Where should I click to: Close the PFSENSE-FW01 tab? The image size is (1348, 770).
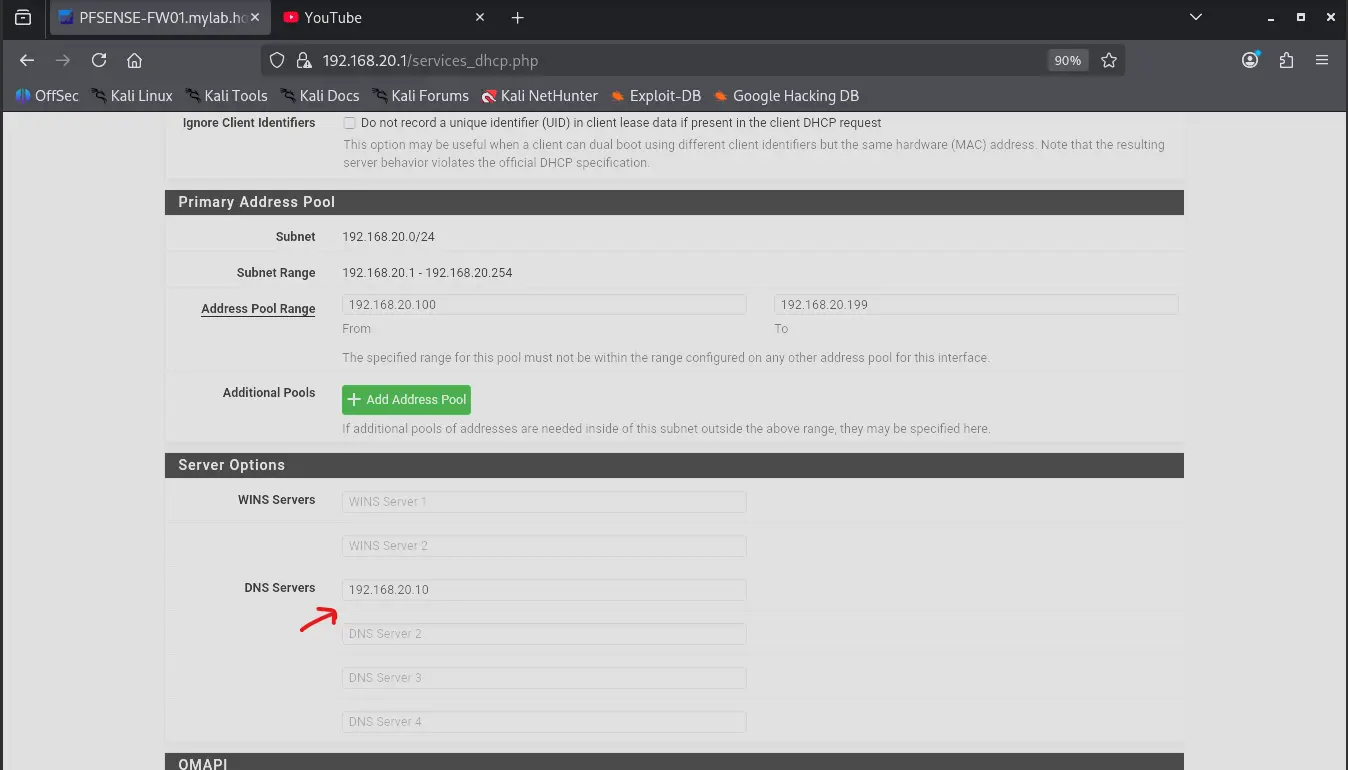tap(255, 18)
